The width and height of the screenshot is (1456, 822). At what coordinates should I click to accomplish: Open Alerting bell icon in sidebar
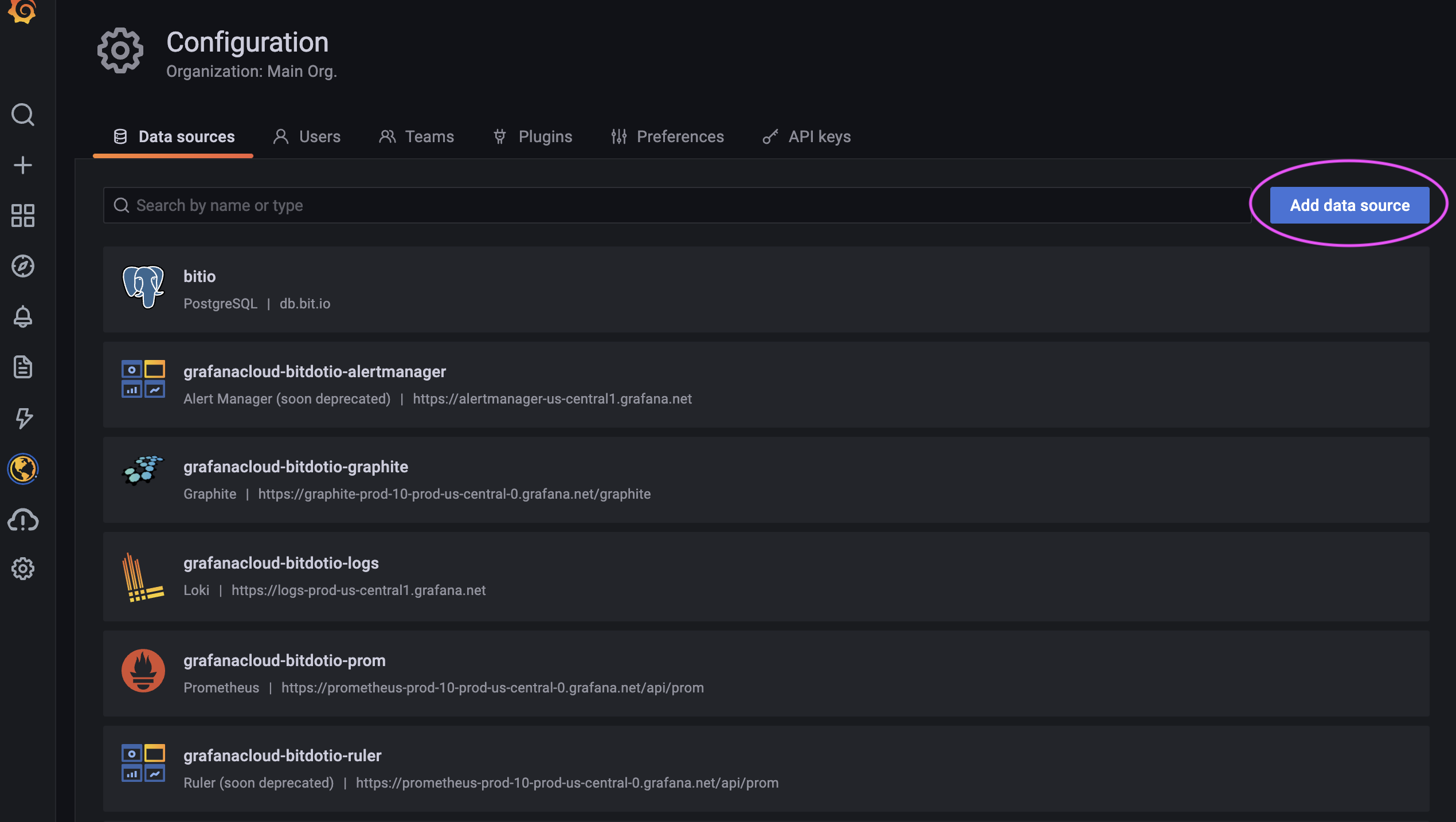23,316
